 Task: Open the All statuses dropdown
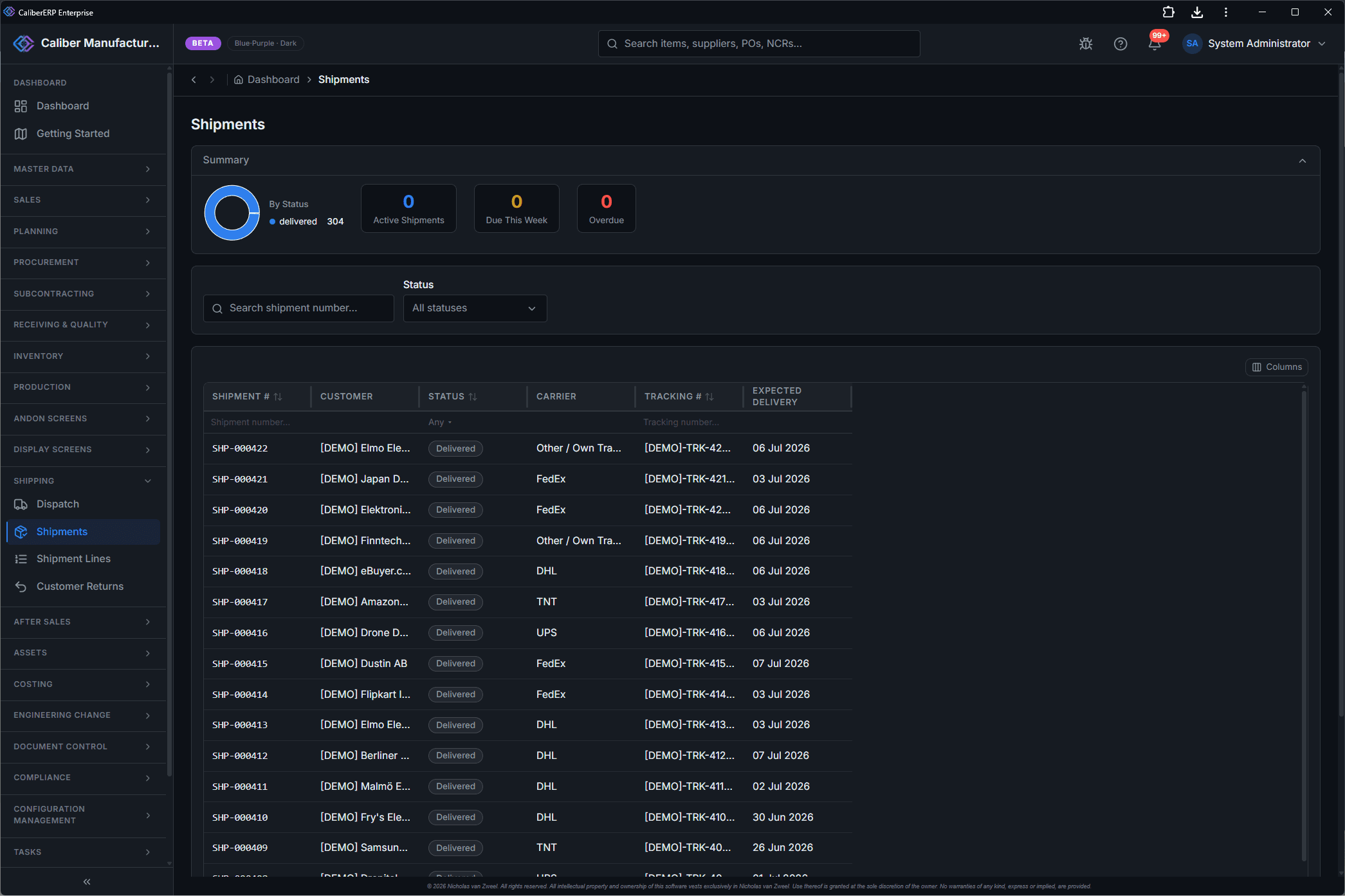[x=475, y=309]
